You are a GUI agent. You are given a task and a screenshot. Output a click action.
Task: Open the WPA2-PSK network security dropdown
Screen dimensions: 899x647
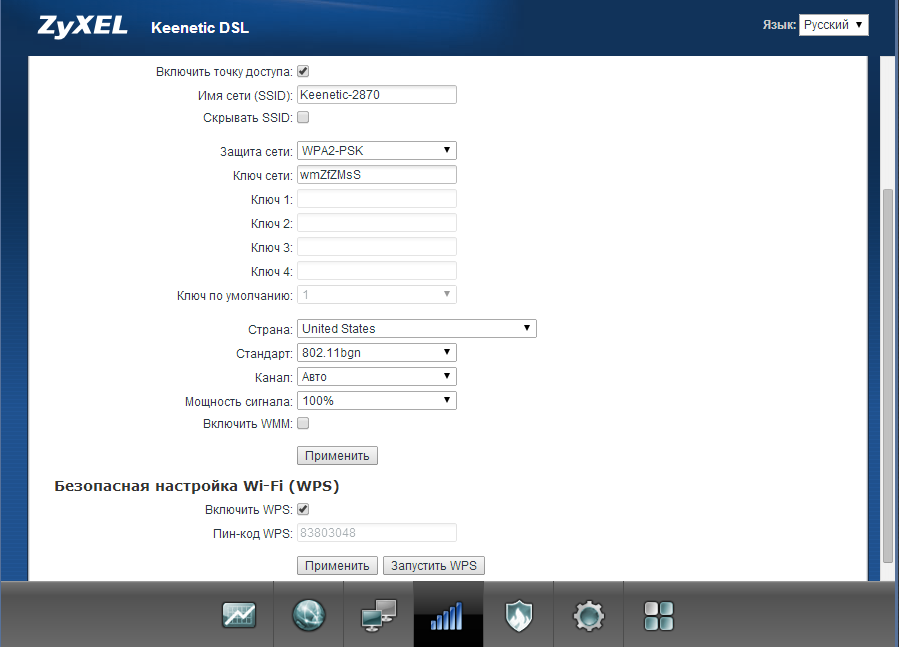click(x=377, y=151)
